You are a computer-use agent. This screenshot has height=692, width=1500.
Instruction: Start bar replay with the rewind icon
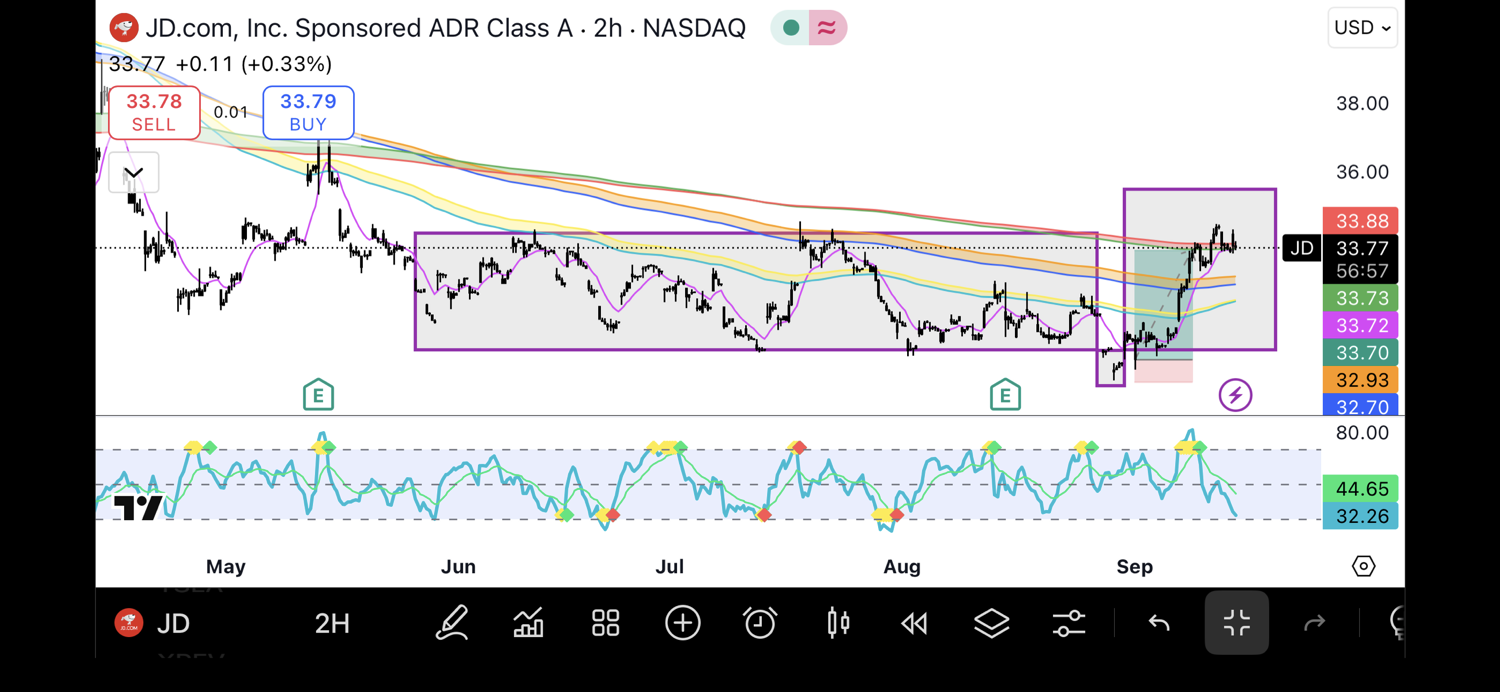(914, 623)
